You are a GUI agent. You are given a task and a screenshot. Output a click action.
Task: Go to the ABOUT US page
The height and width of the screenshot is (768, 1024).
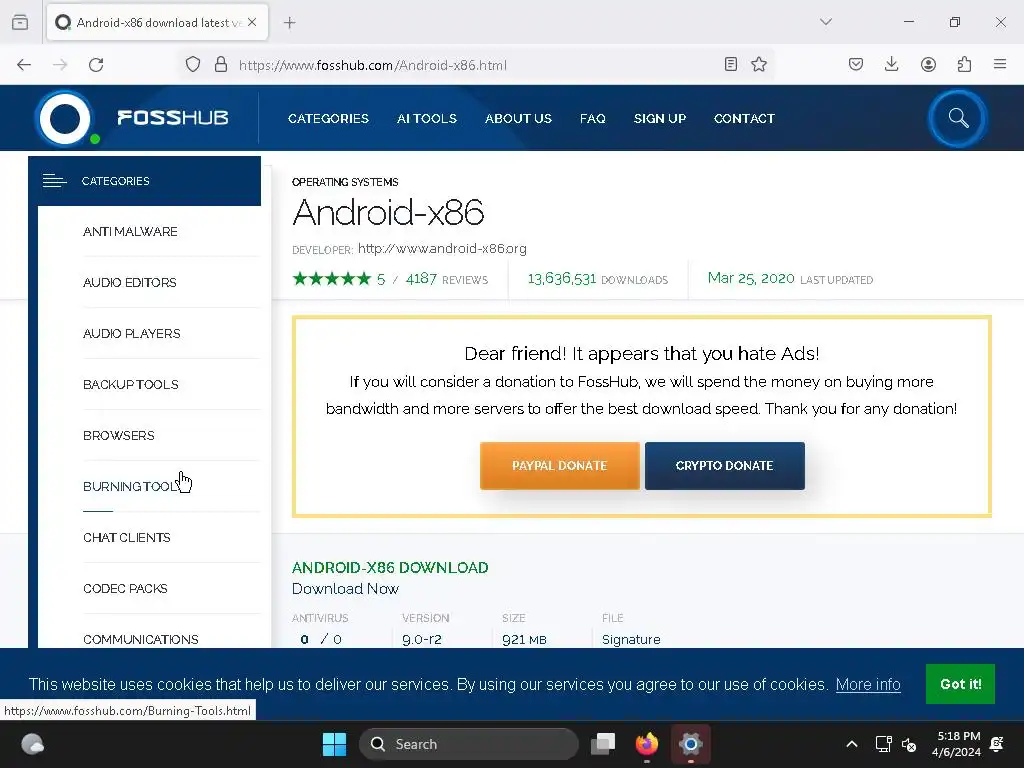tap(519, 119)
